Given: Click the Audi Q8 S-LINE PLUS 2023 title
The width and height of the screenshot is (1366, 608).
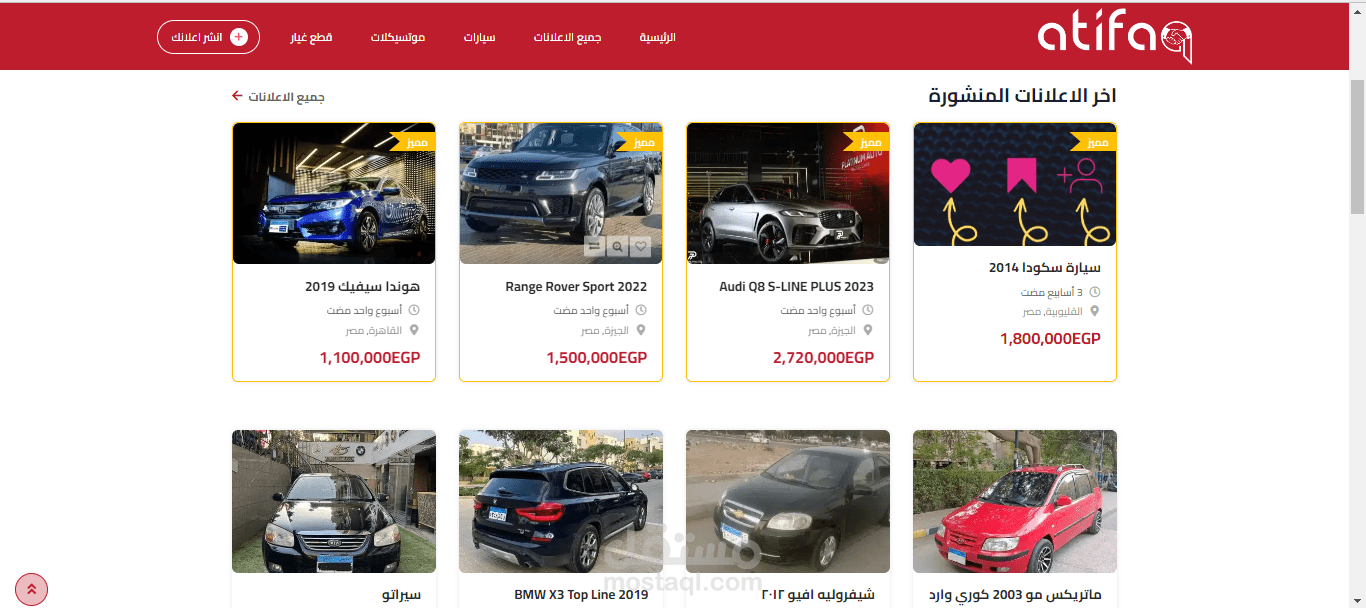Looking at the screenshot, I should point(797,287).
